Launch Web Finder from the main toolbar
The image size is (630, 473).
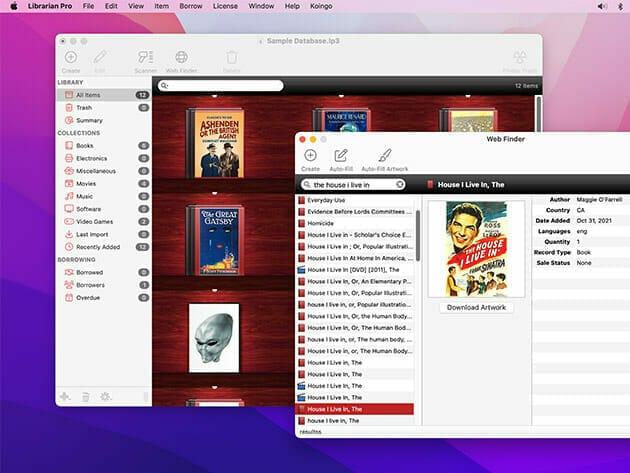[x=181, y=59]
